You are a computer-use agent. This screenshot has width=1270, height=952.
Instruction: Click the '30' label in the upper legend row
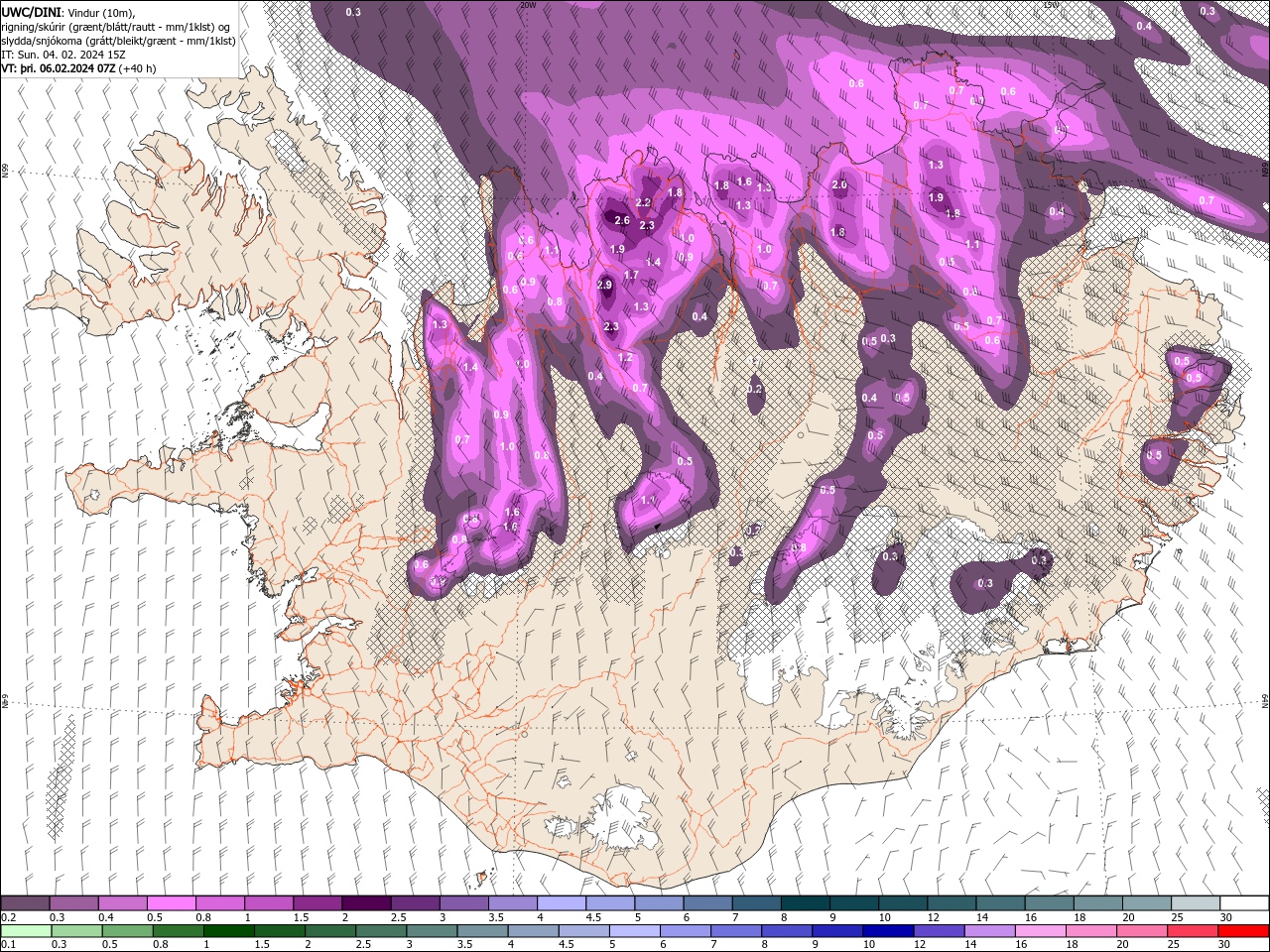click(x=1224, y=917)
